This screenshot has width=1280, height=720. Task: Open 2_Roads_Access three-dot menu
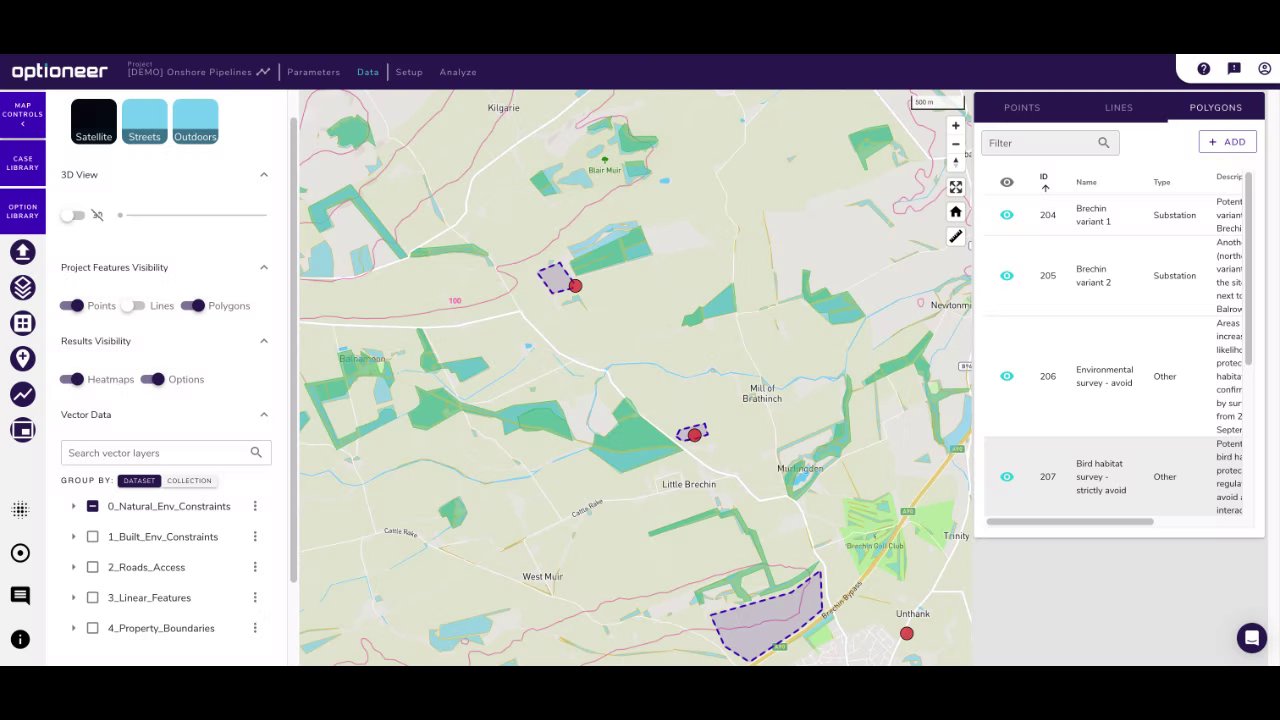point(255,567)
